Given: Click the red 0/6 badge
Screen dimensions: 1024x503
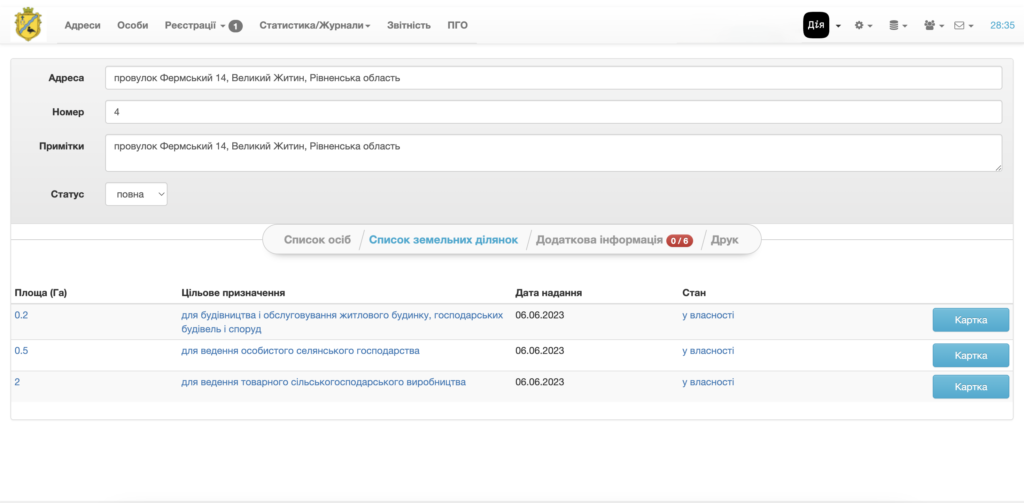Looking at the screenshot, I should 679,240.
